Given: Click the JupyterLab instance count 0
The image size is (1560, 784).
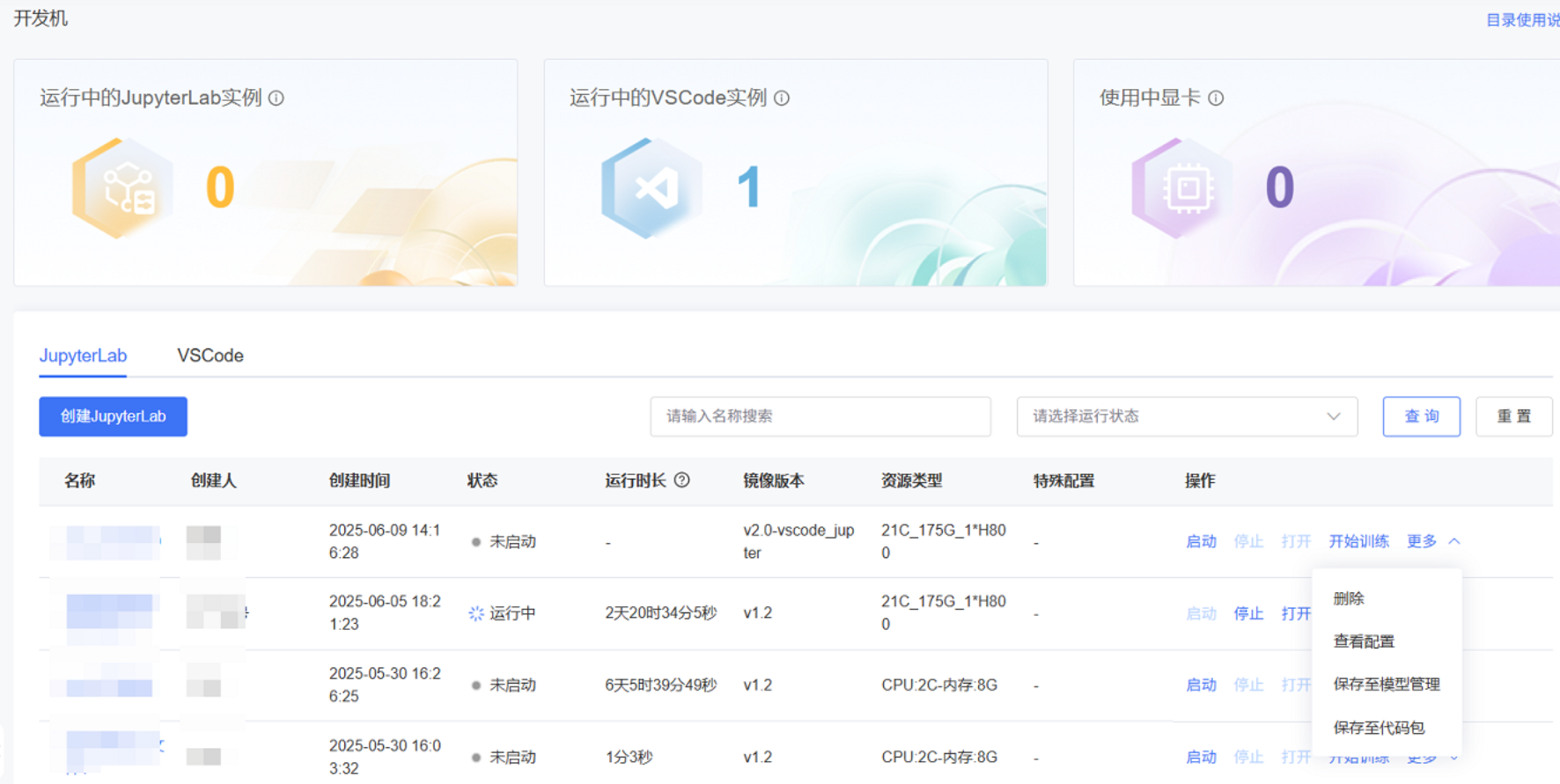Looking at the screenshot, I should point(220,187).
